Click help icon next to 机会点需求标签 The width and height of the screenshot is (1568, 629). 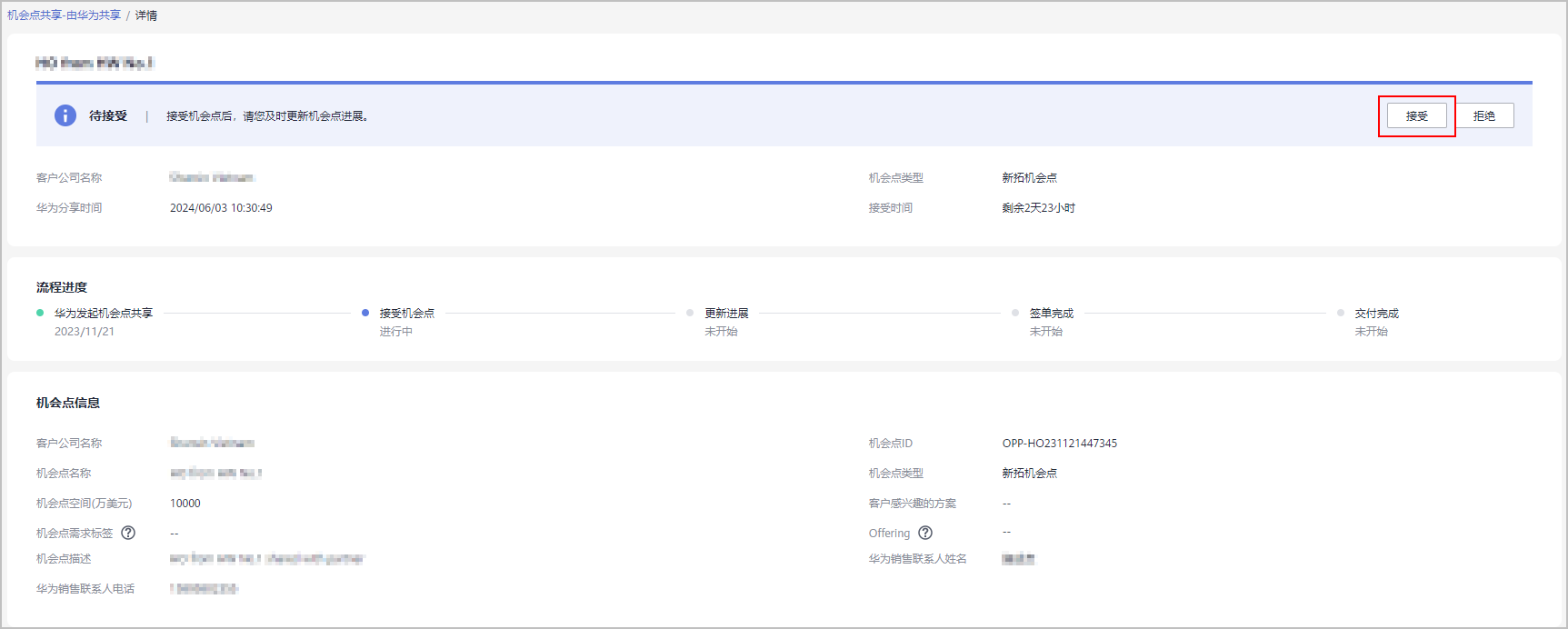click(128, 533)
